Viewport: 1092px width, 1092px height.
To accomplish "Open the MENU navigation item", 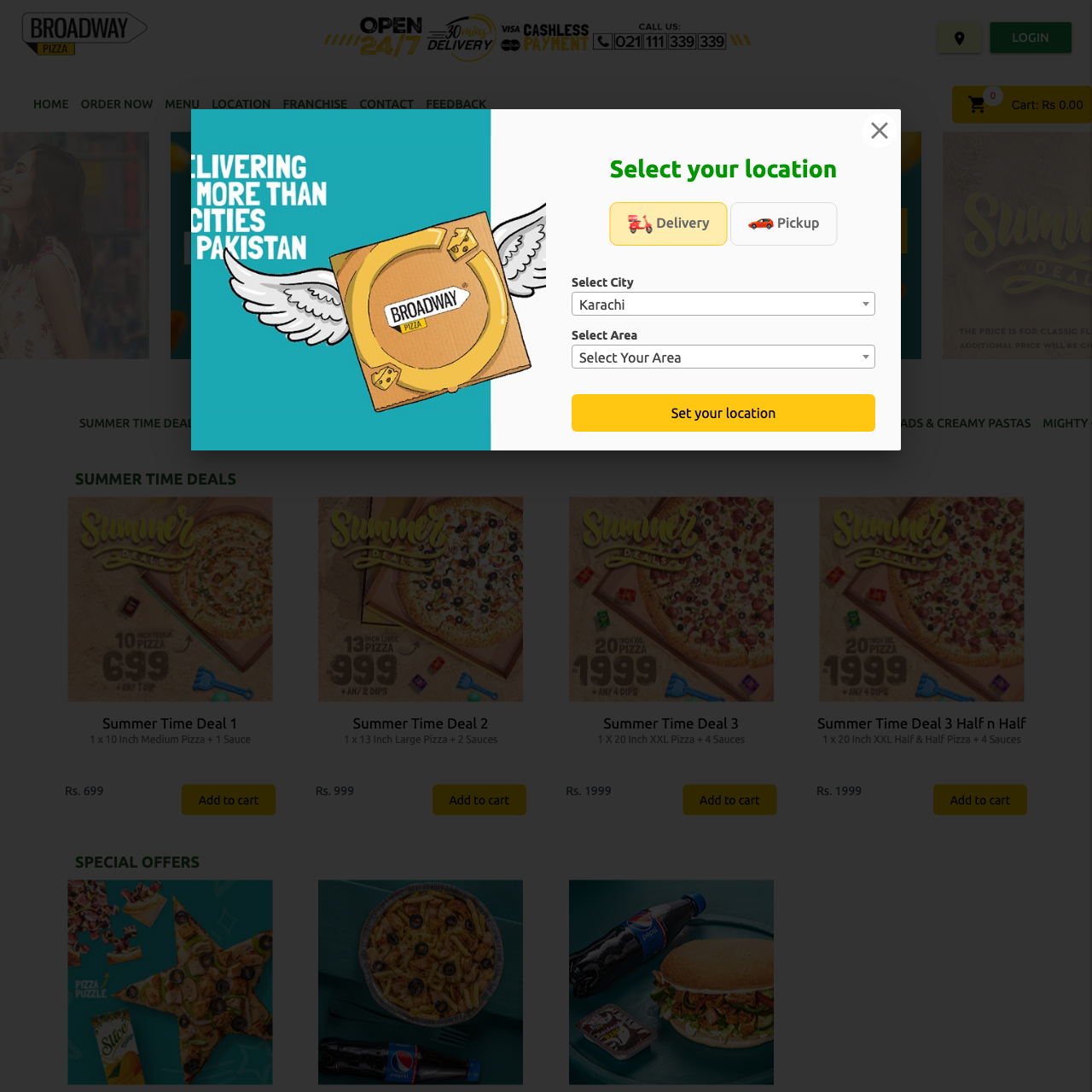I will pyautogui.click(x=183, y=104).
